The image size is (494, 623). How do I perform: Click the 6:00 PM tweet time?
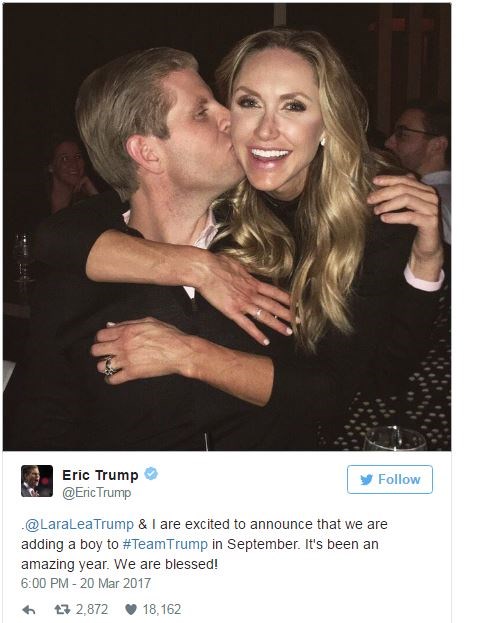click(45, 583)
